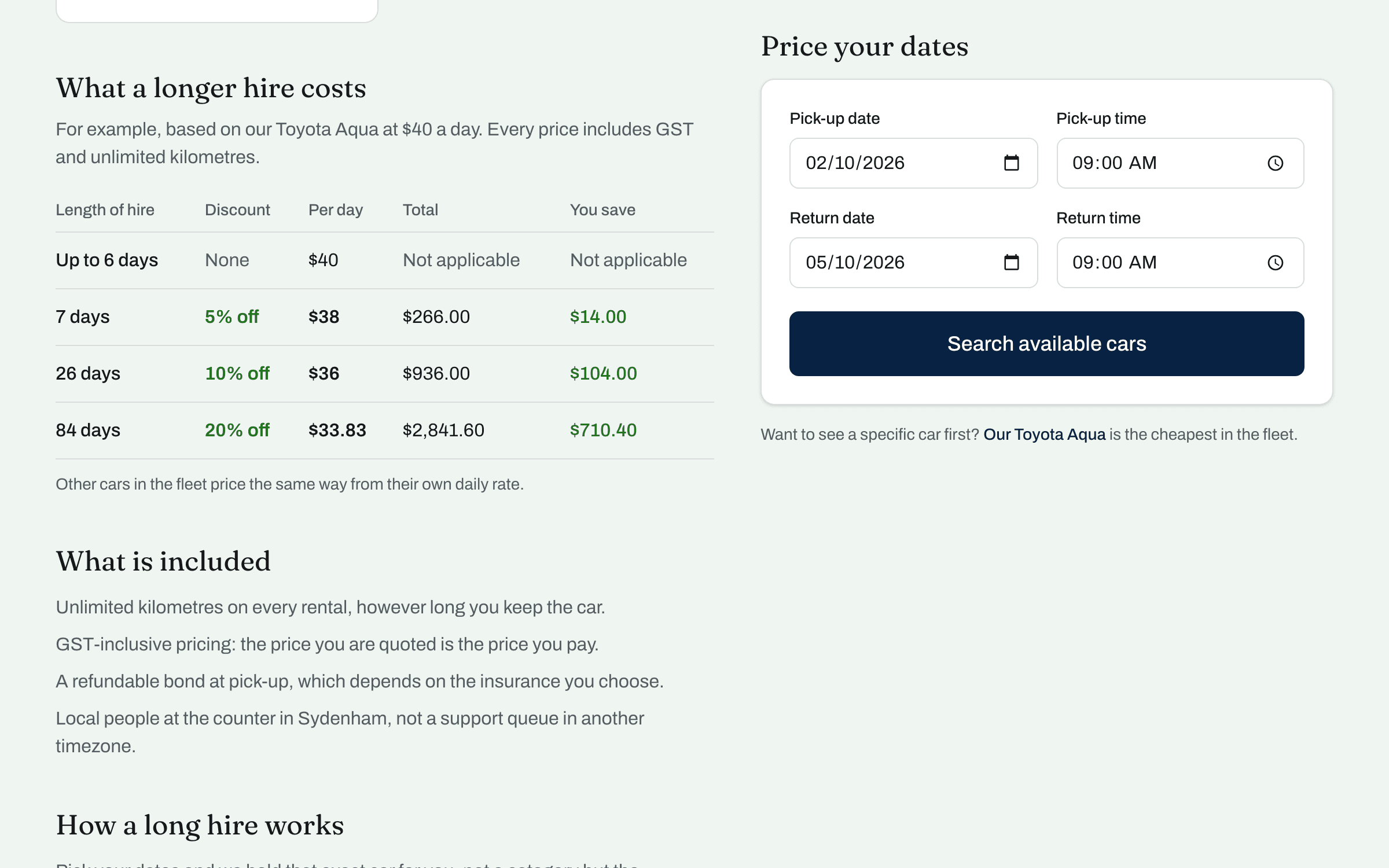Click the 5% off discount cell
1389x868 pixels.
231,317
